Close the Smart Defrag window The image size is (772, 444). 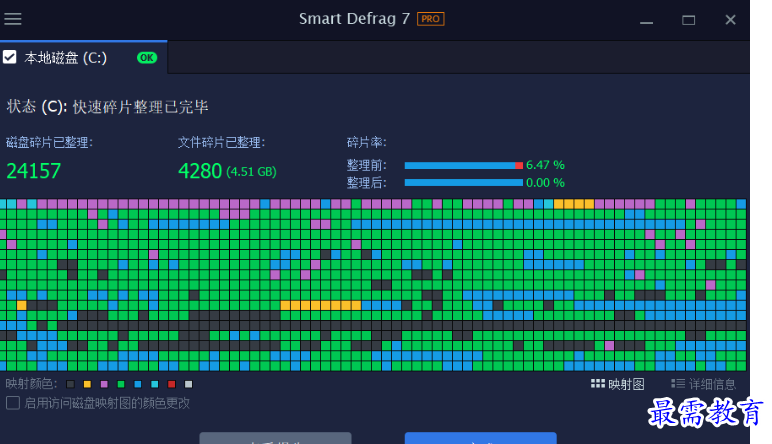click(x=730, y=20)
